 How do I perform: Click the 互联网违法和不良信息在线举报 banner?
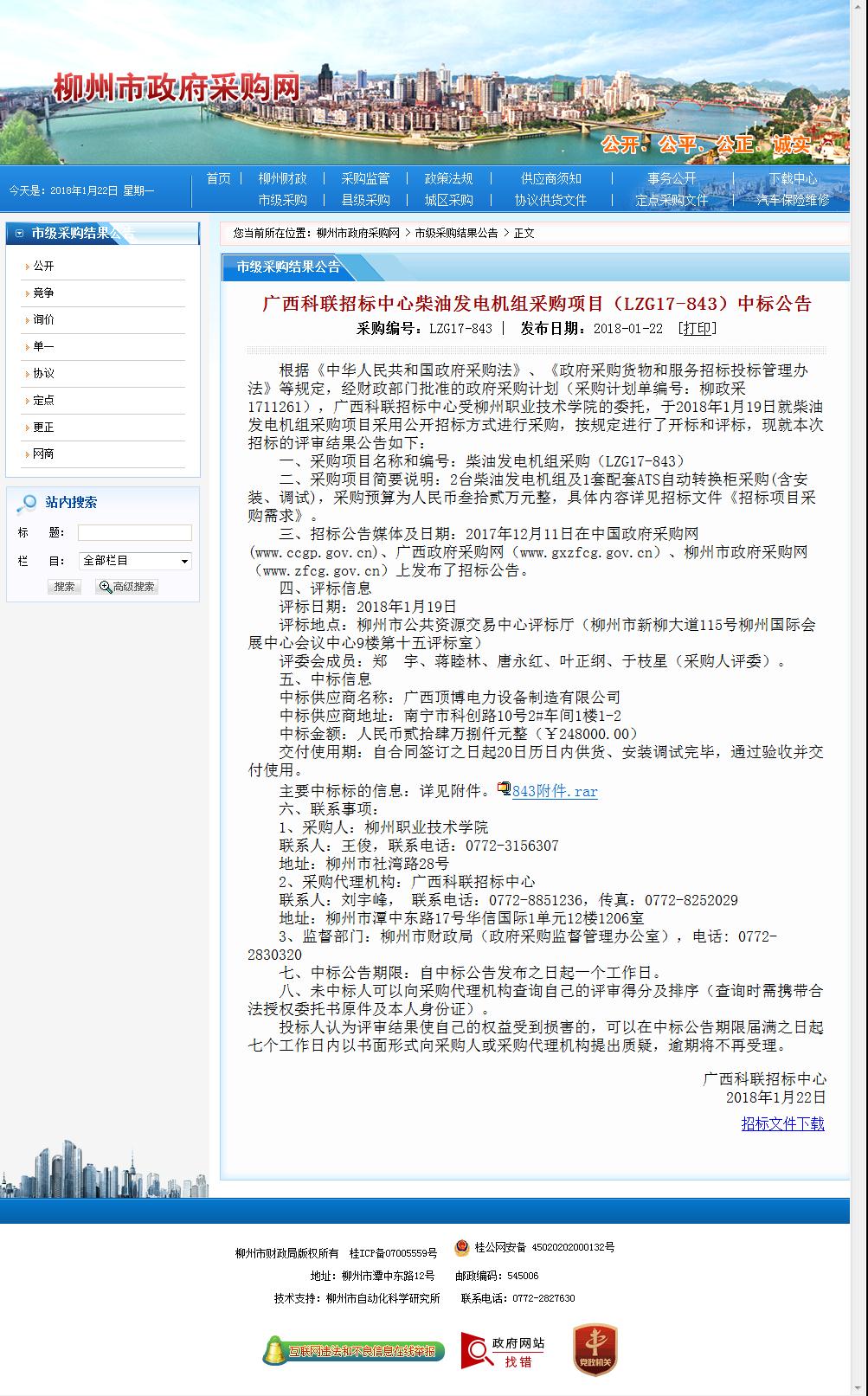tap(354, 1350)
